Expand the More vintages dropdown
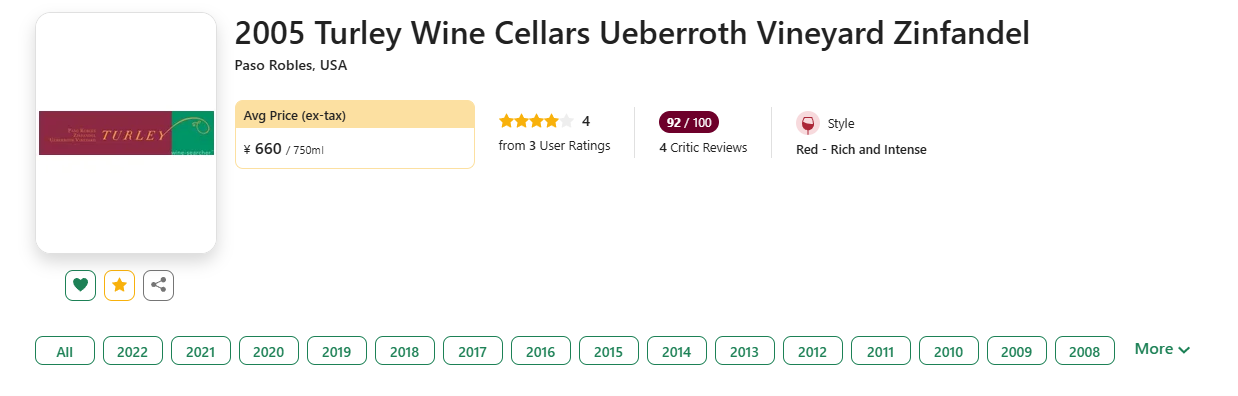Viewport: 1238px width, 396px height. (1162, 349)
